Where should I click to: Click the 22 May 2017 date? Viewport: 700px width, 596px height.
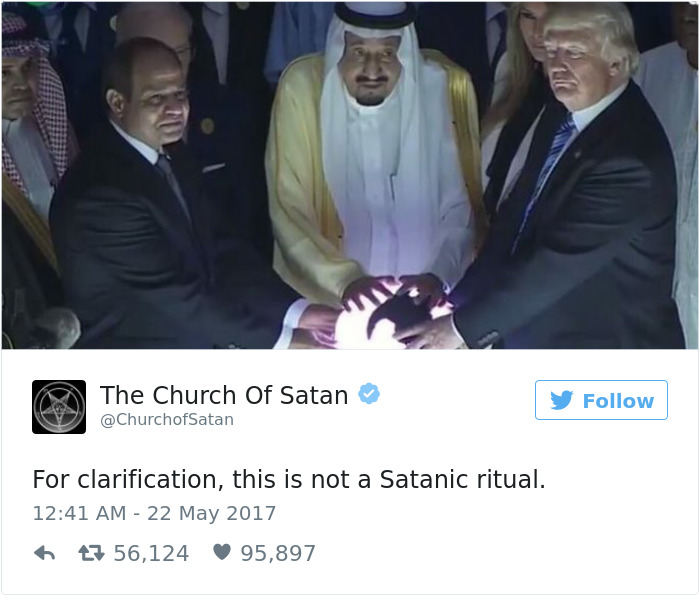(x=212, y=513)
